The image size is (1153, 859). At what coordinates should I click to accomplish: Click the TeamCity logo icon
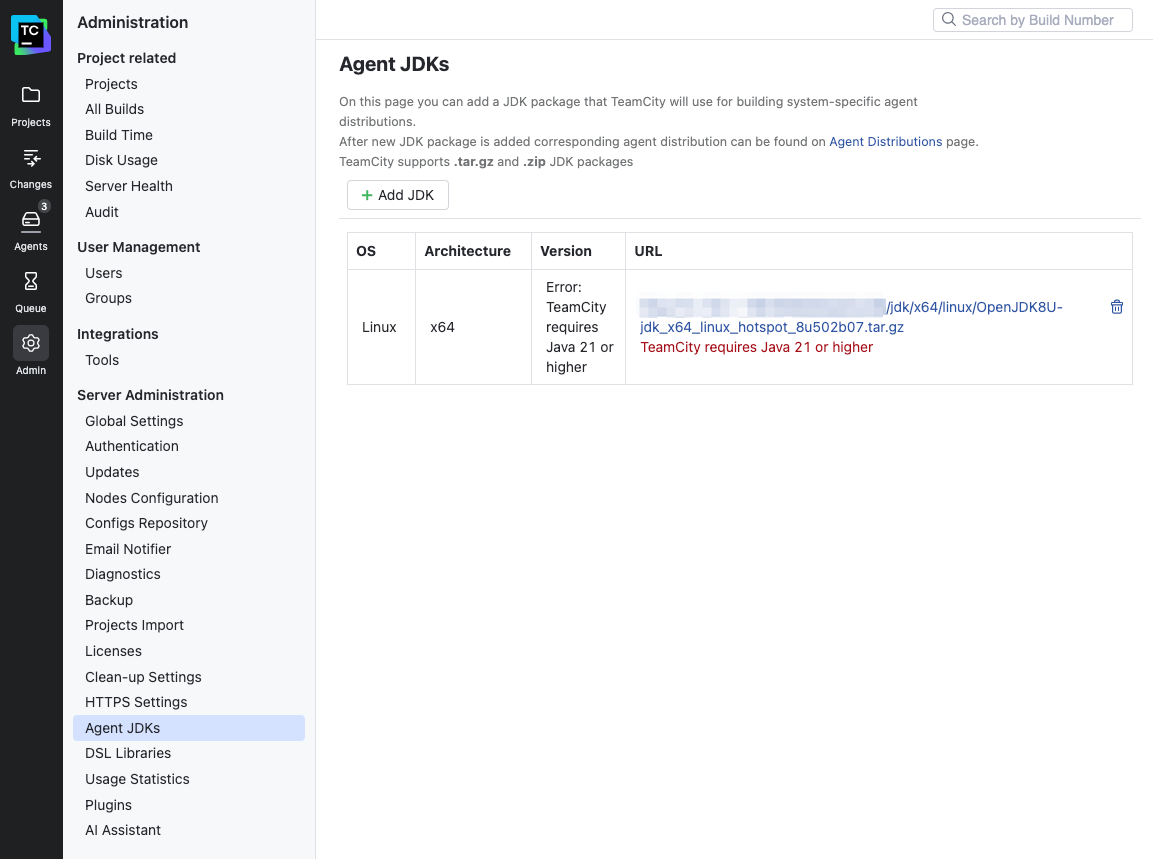(x=31, y=35)
